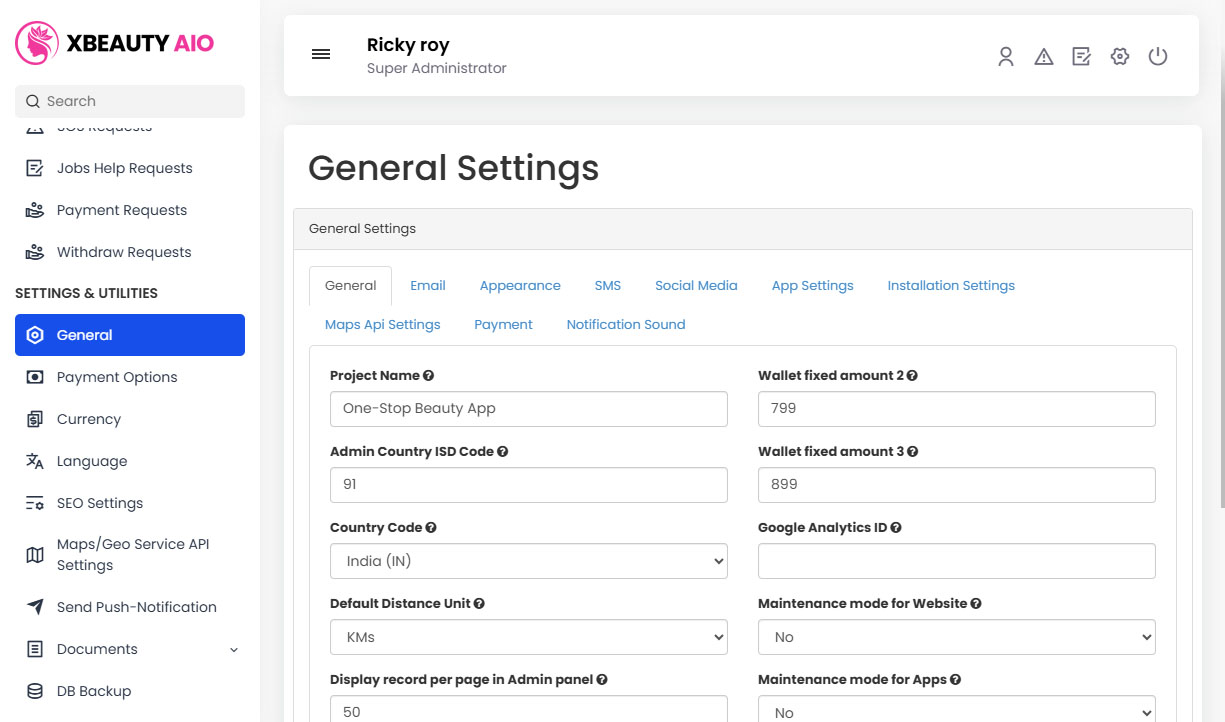Open the Maps Api Settings tab
The height and width of the screenshot is (722, 1225).
(382, 324)
